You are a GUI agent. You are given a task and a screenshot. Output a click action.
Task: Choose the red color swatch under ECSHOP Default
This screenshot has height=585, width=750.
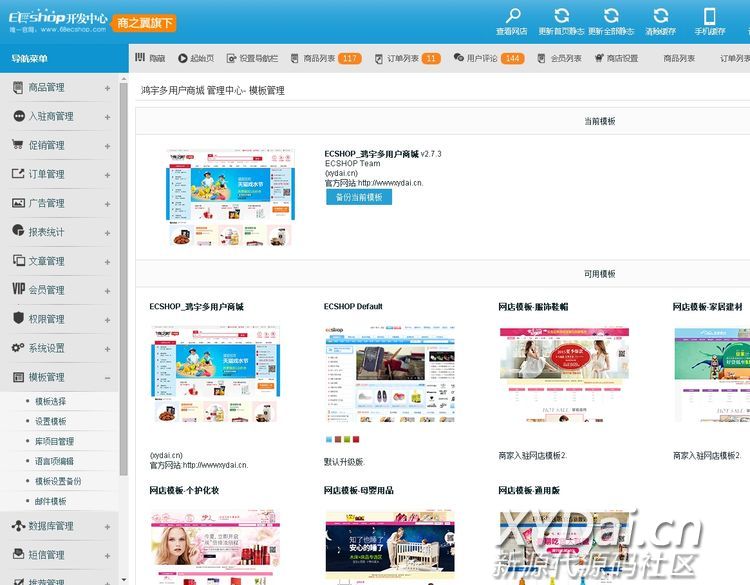[x=356, y=439]
